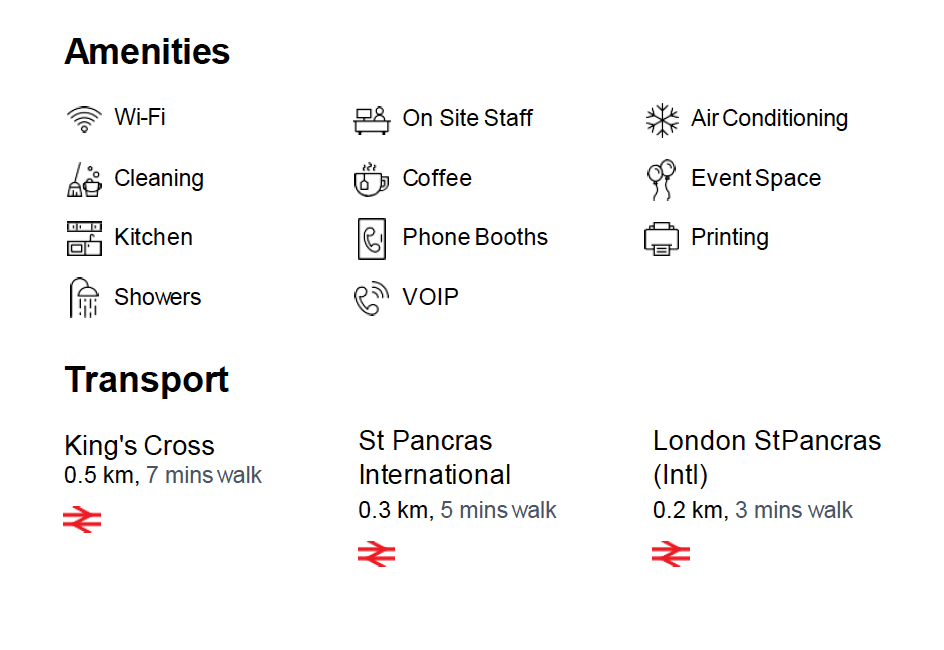This screenshot has width=944, height=650.
Task: Click the VOIP phone icon
Action: (x=371, y=298)
